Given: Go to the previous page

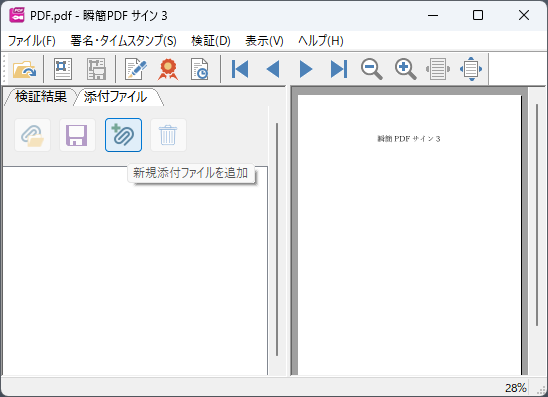Looking at the screenshot, I should [x=273, y=69].
